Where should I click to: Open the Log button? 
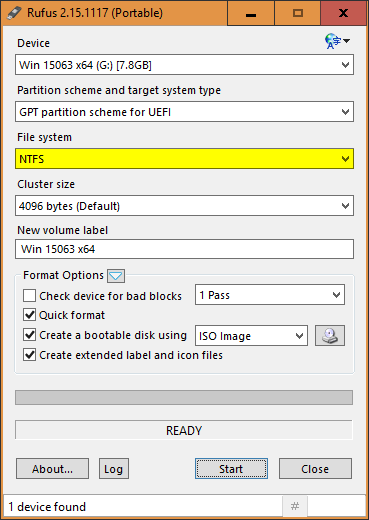coord(114,469)
